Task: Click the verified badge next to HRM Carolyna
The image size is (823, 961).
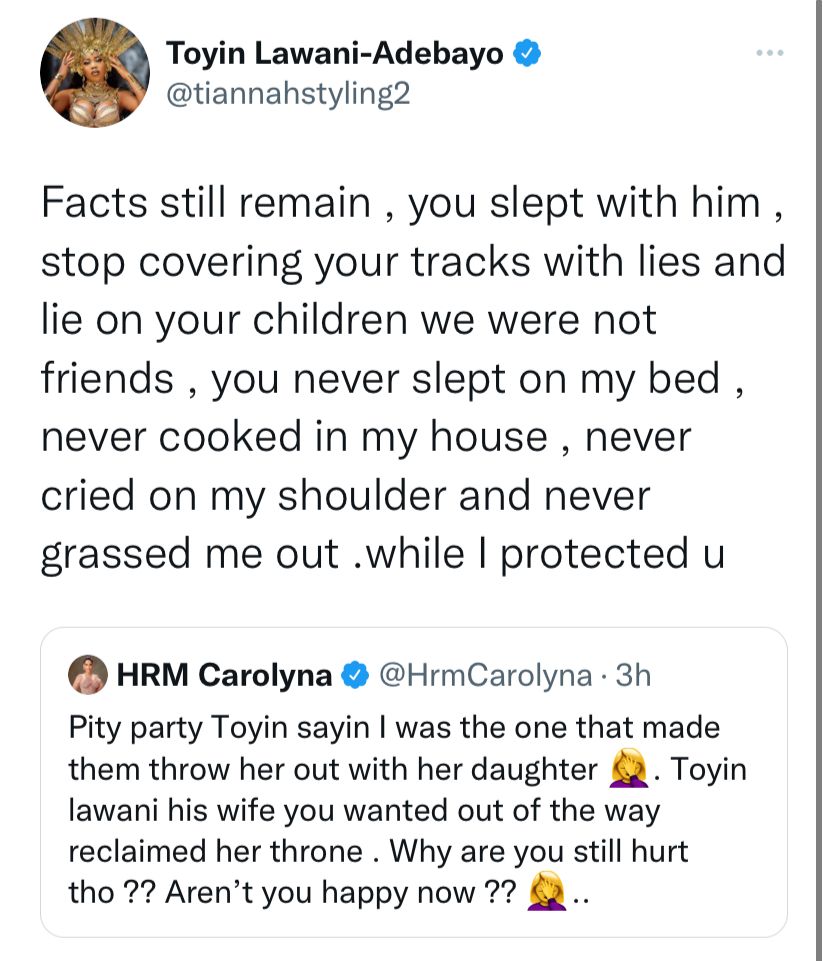Action: [x=355, y=675]
